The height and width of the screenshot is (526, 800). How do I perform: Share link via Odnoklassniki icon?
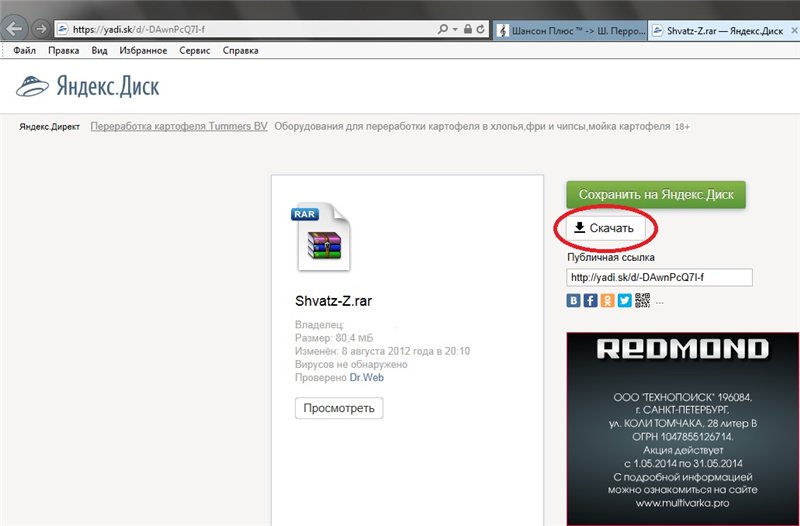(608, 300)
